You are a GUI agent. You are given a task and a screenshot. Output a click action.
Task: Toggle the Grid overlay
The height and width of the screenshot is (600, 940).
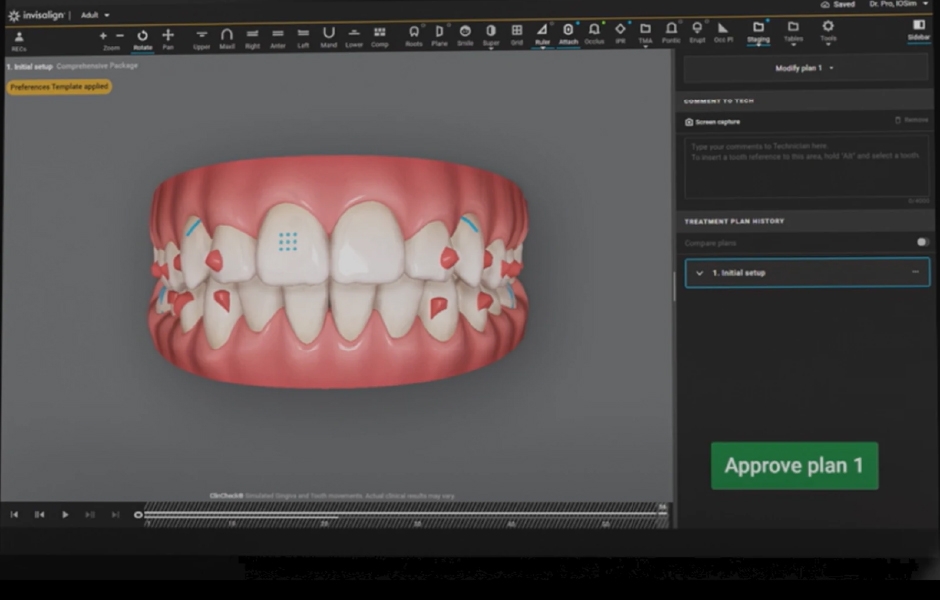pos(517,34)
